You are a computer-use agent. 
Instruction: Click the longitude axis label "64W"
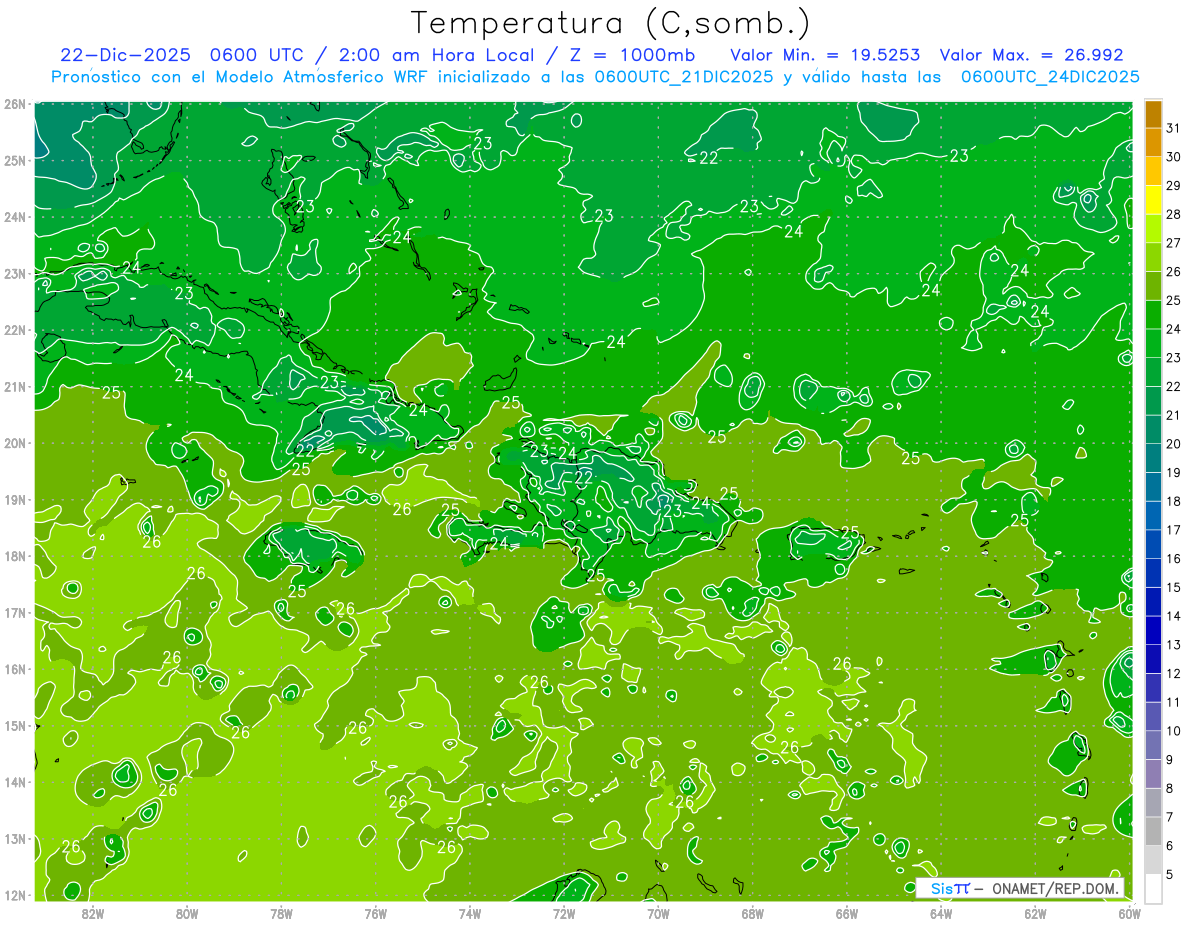pyautogui.click(x=941, y=913)
